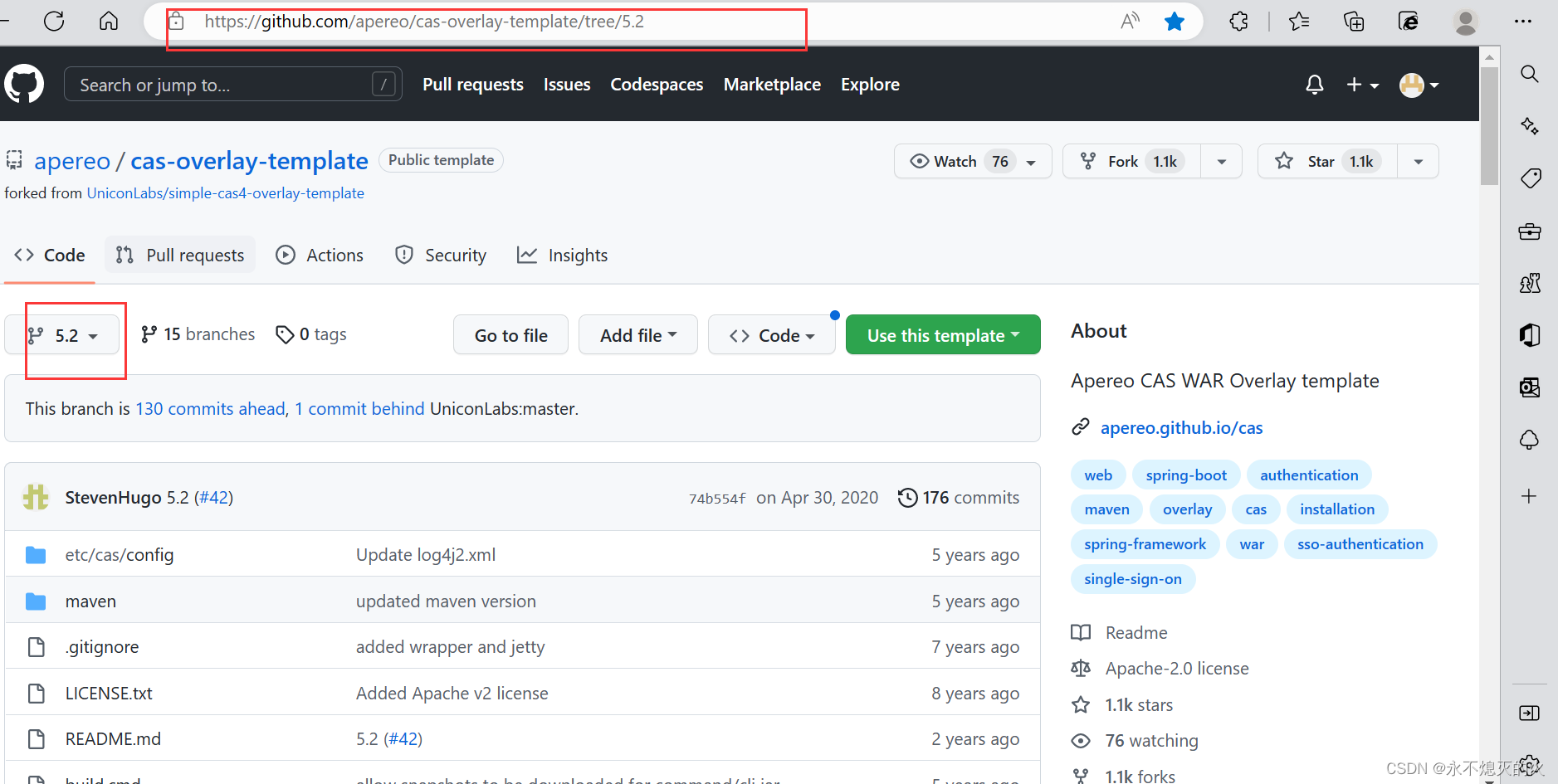The height and width of the screenshot is (784, 1558).
Task: Open Apache-2.0 license link
Action: click(x=1177, y=668)
